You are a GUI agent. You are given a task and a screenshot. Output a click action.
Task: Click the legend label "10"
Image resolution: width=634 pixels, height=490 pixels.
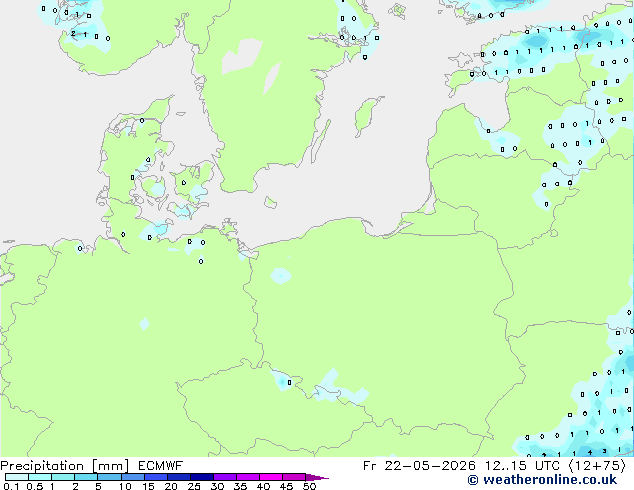pyautogui.click(x=125, y=486)
